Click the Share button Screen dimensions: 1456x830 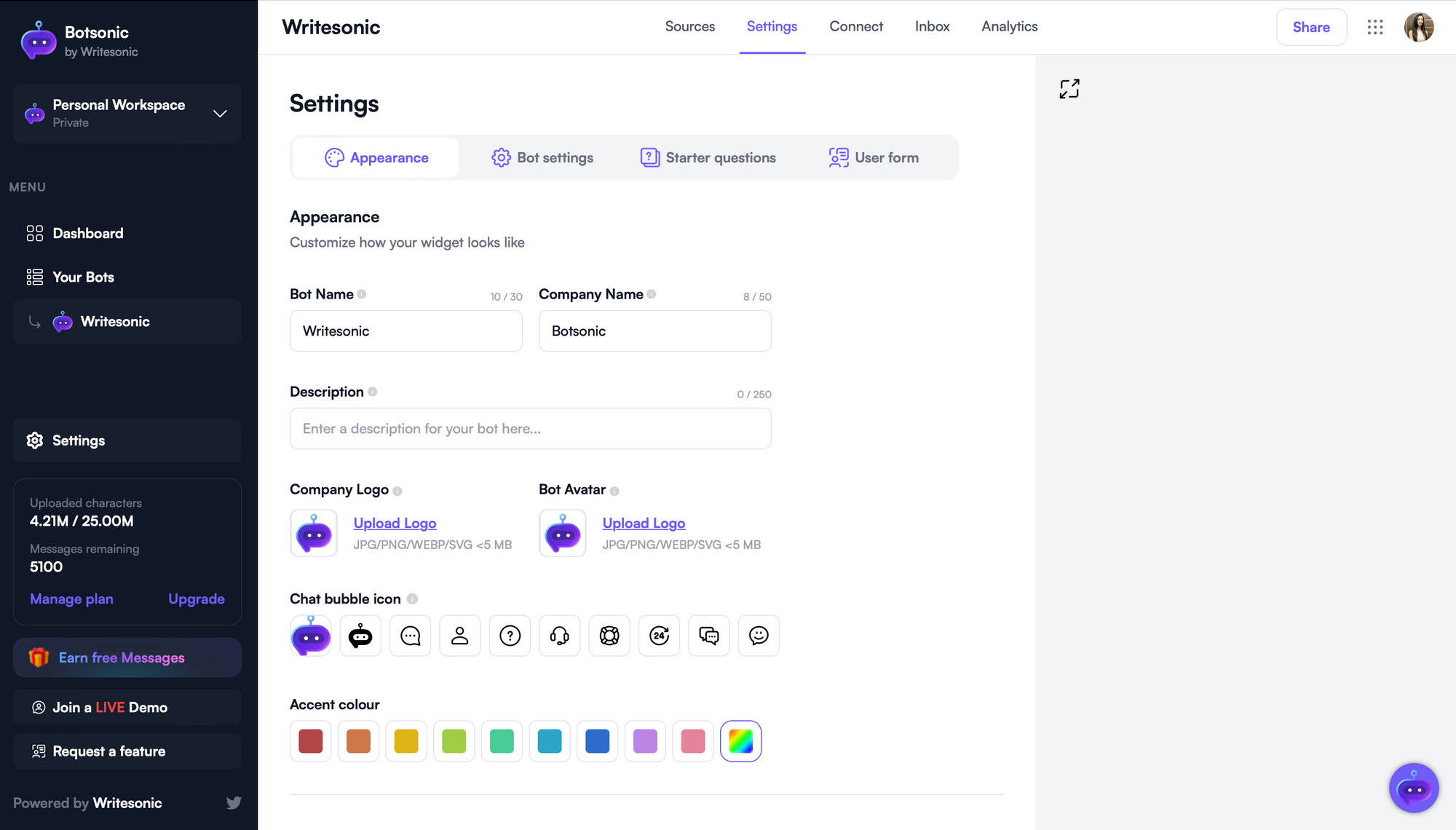point(1311,27)
